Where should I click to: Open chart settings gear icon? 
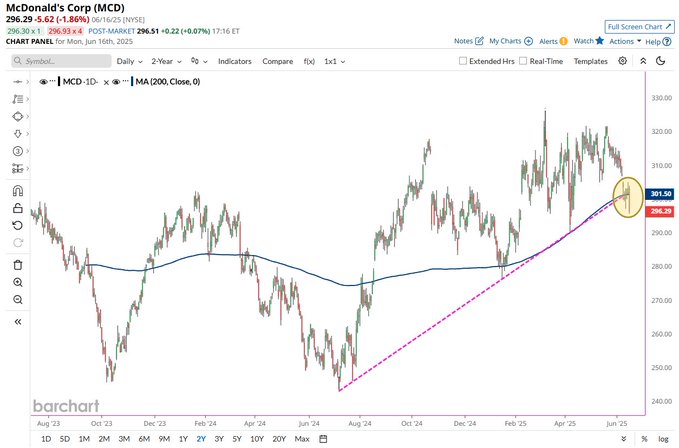[x=622, y=61]
